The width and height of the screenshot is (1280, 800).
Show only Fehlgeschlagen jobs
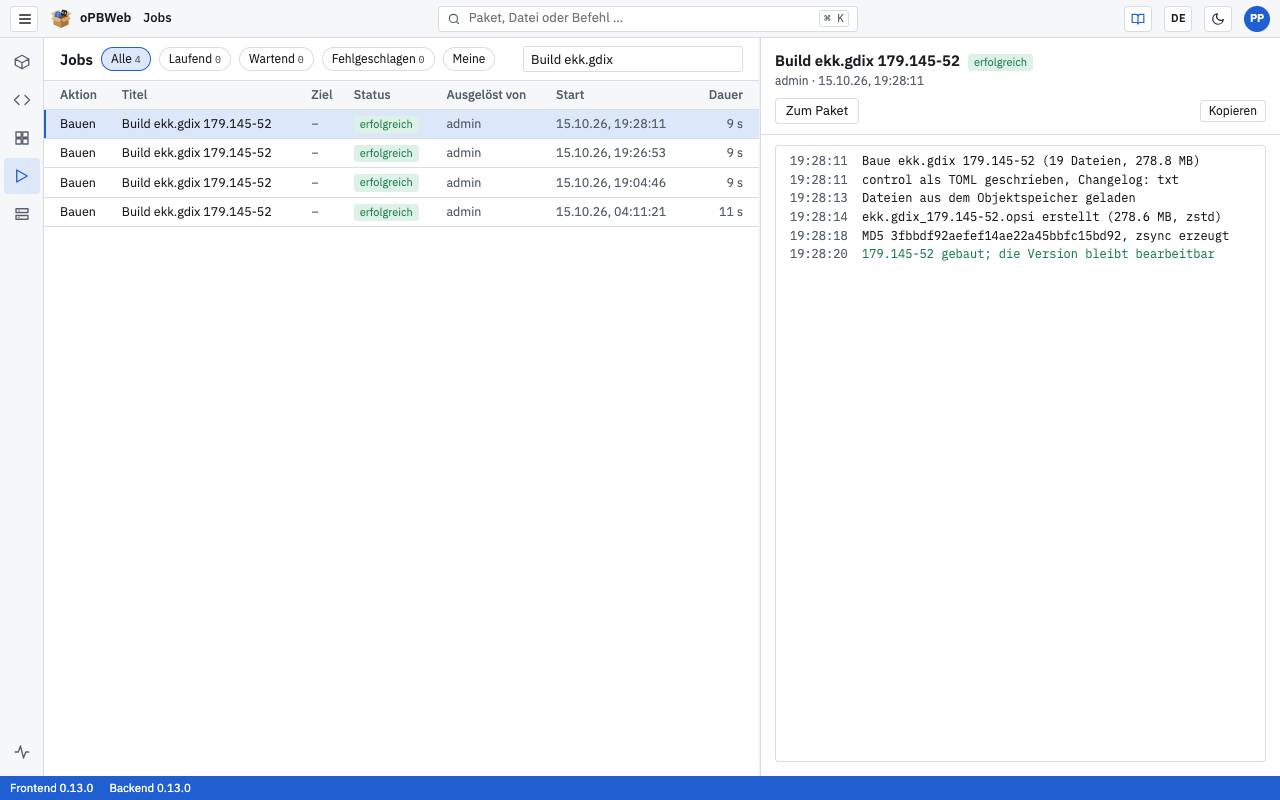(x=378, y=59)
